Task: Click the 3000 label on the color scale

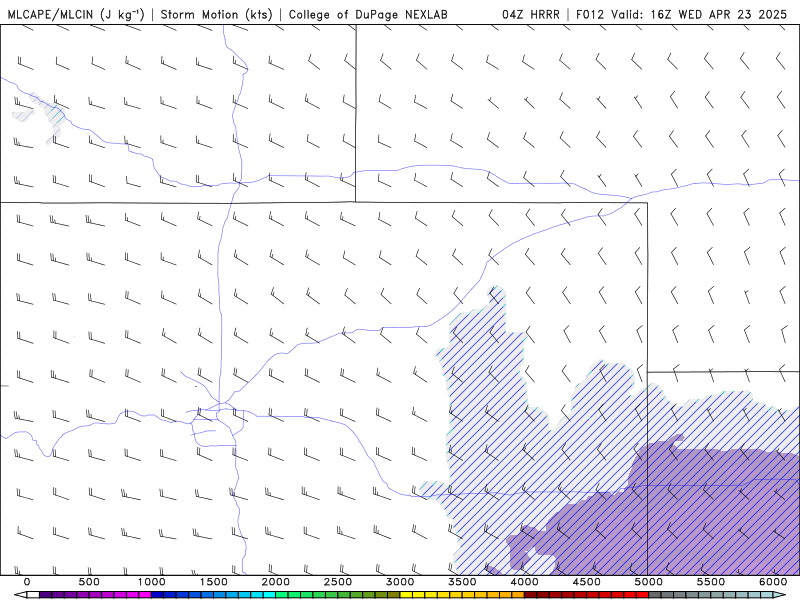Action: point(401,582)
